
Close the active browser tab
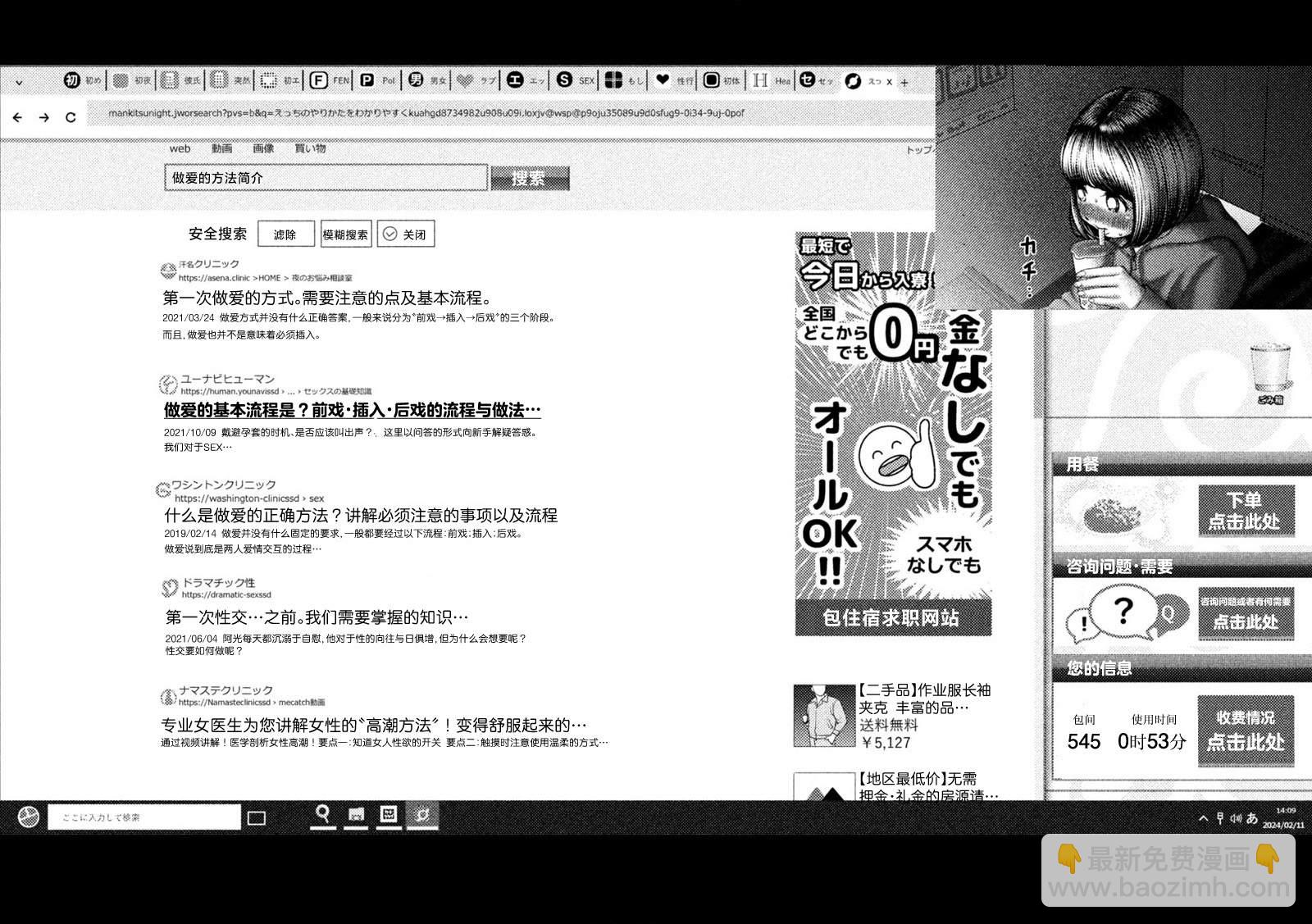coord(889,82)
